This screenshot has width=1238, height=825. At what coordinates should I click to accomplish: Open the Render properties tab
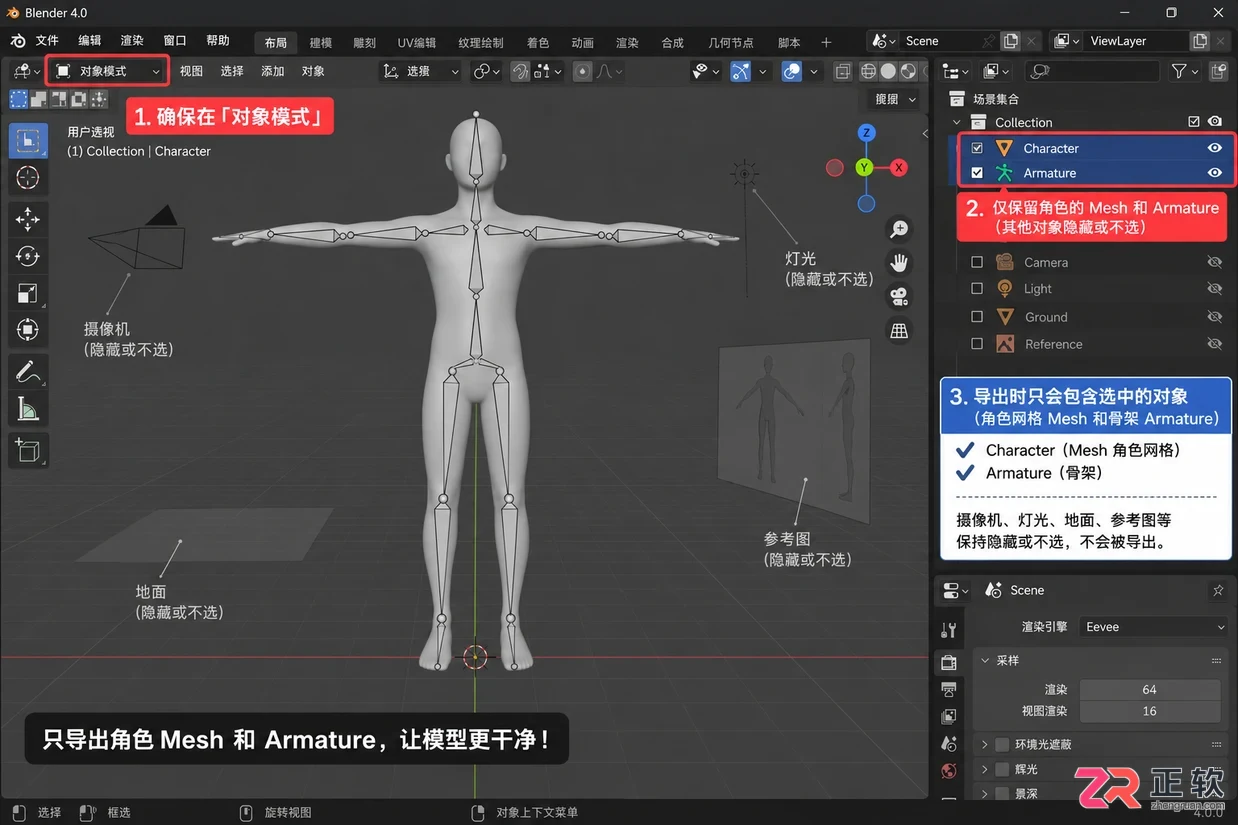(949, 662)
